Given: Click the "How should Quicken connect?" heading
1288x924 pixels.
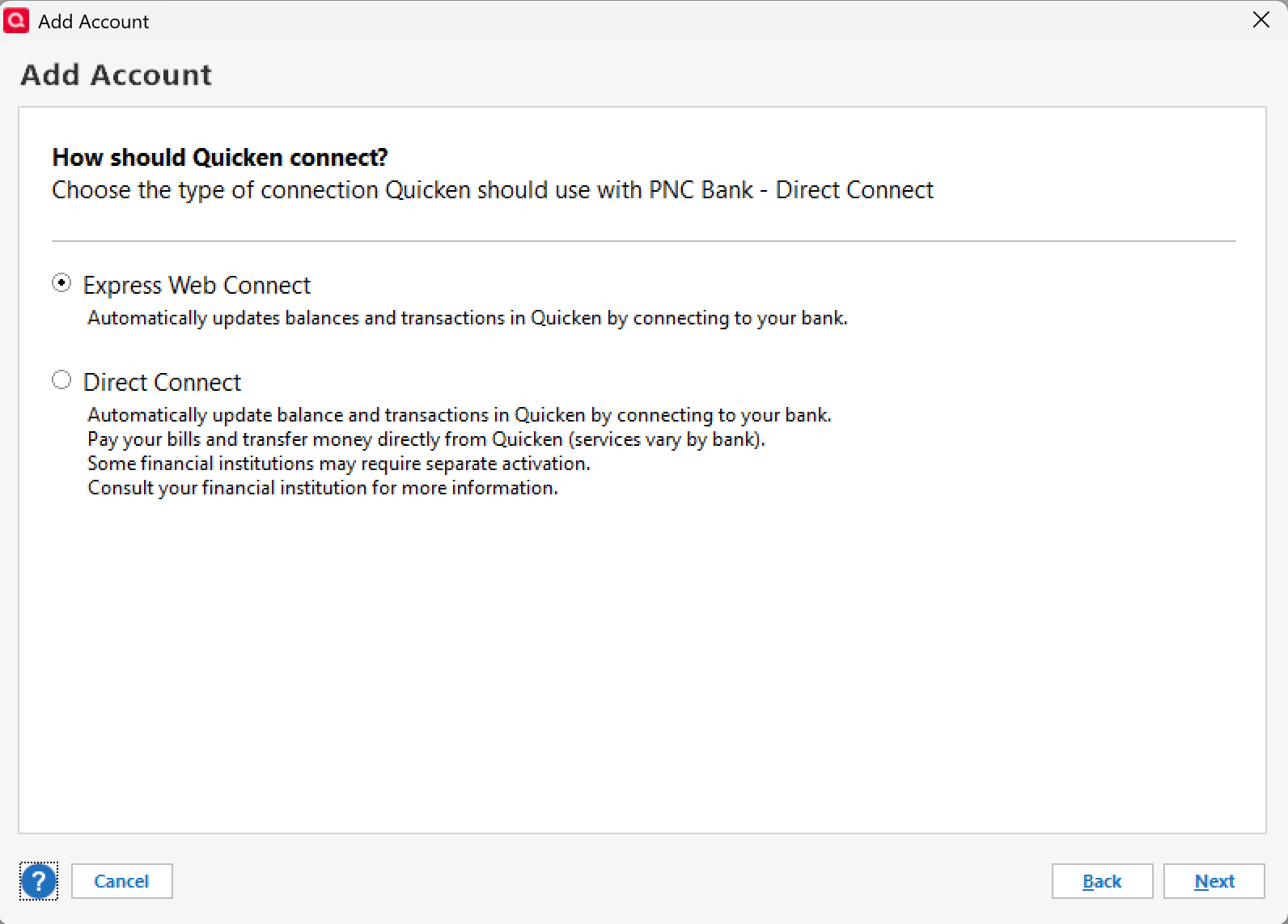Looking at the screenshot, I should pyautogui.click(x=220, y=157).
